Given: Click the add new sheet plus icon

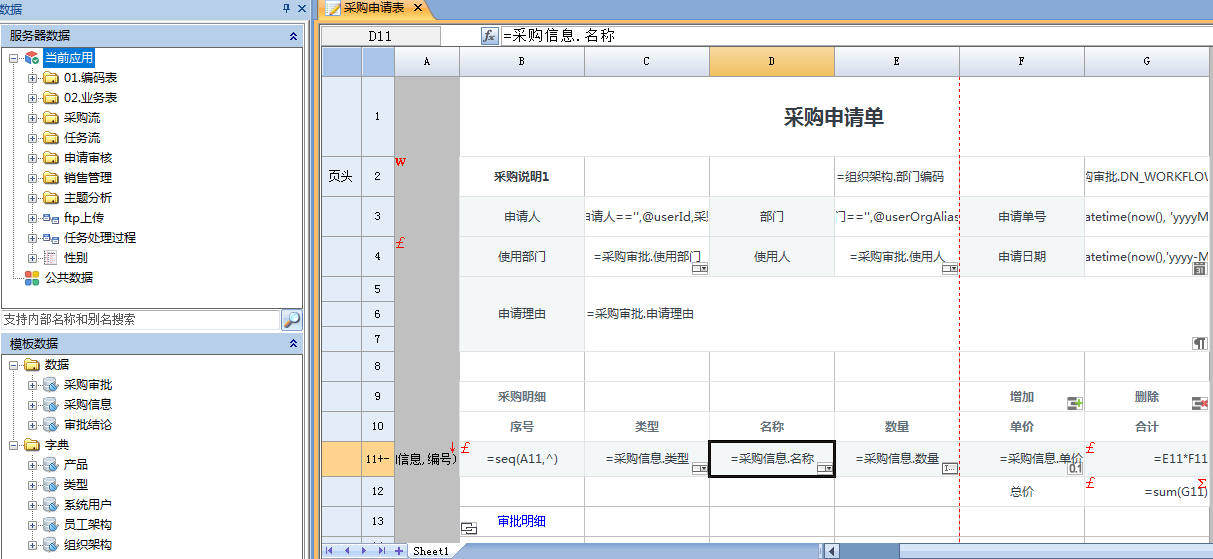Looking at the screenshot, I should pos(399,551).
